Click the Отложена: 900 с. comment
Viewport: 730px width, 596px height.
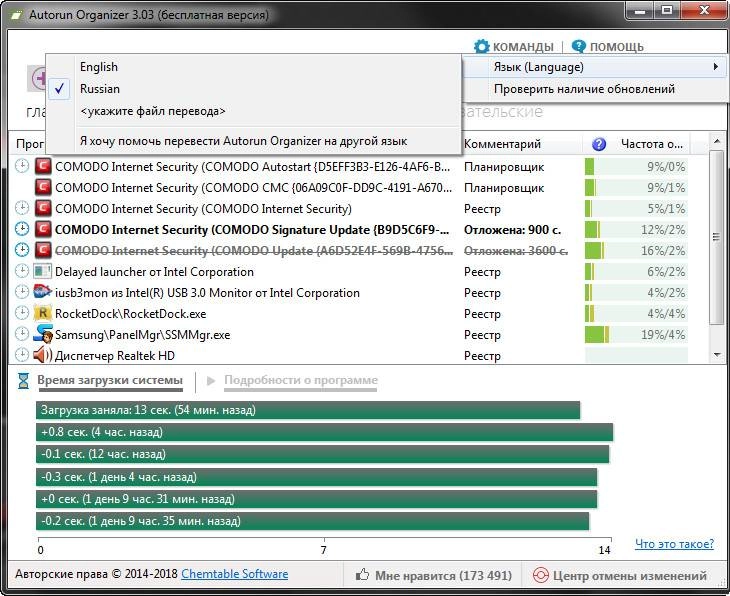(512, 230)
